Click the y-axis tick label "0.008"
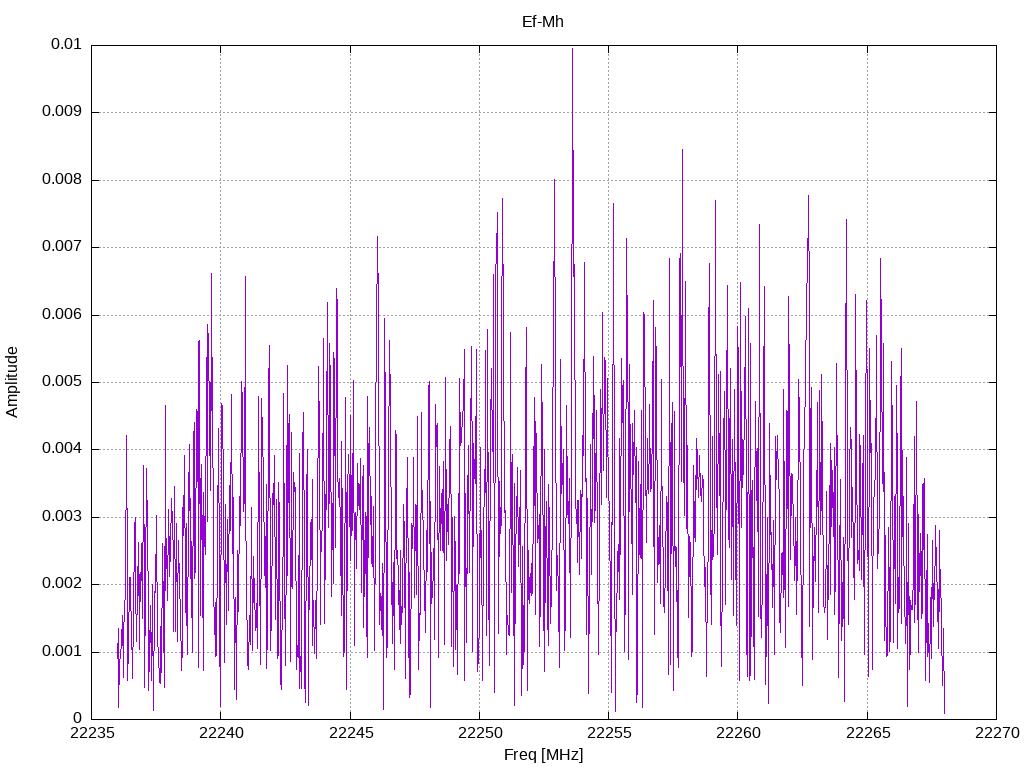1024x768 pixels. pos(62,180)
